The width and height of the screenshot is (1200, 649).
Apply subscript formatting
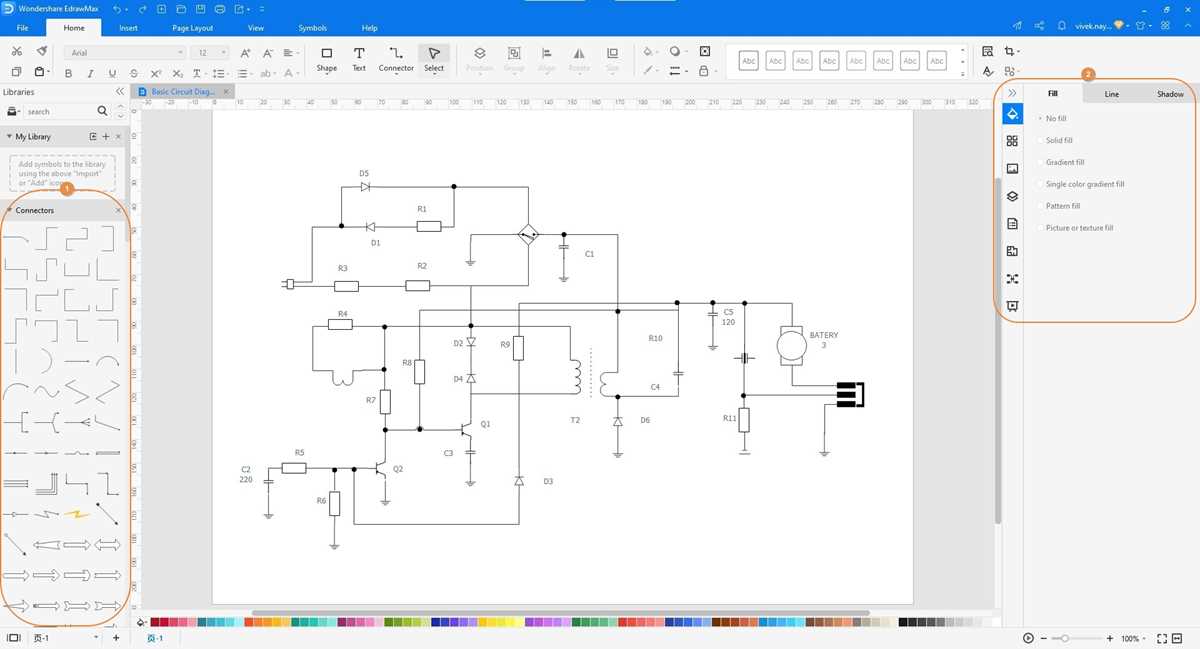177,73
